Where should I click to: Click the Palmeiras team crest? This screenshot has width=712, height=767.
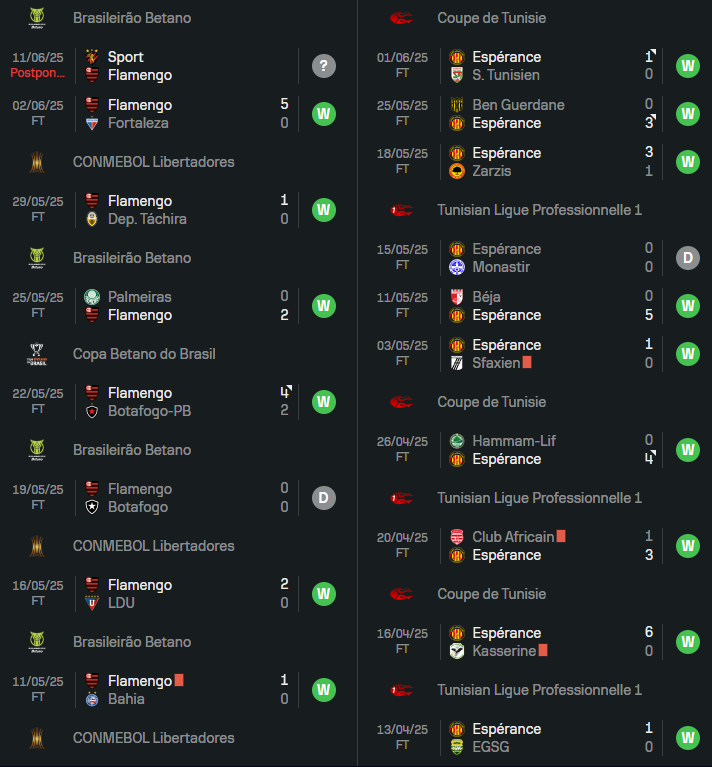[x=92, y=297]
